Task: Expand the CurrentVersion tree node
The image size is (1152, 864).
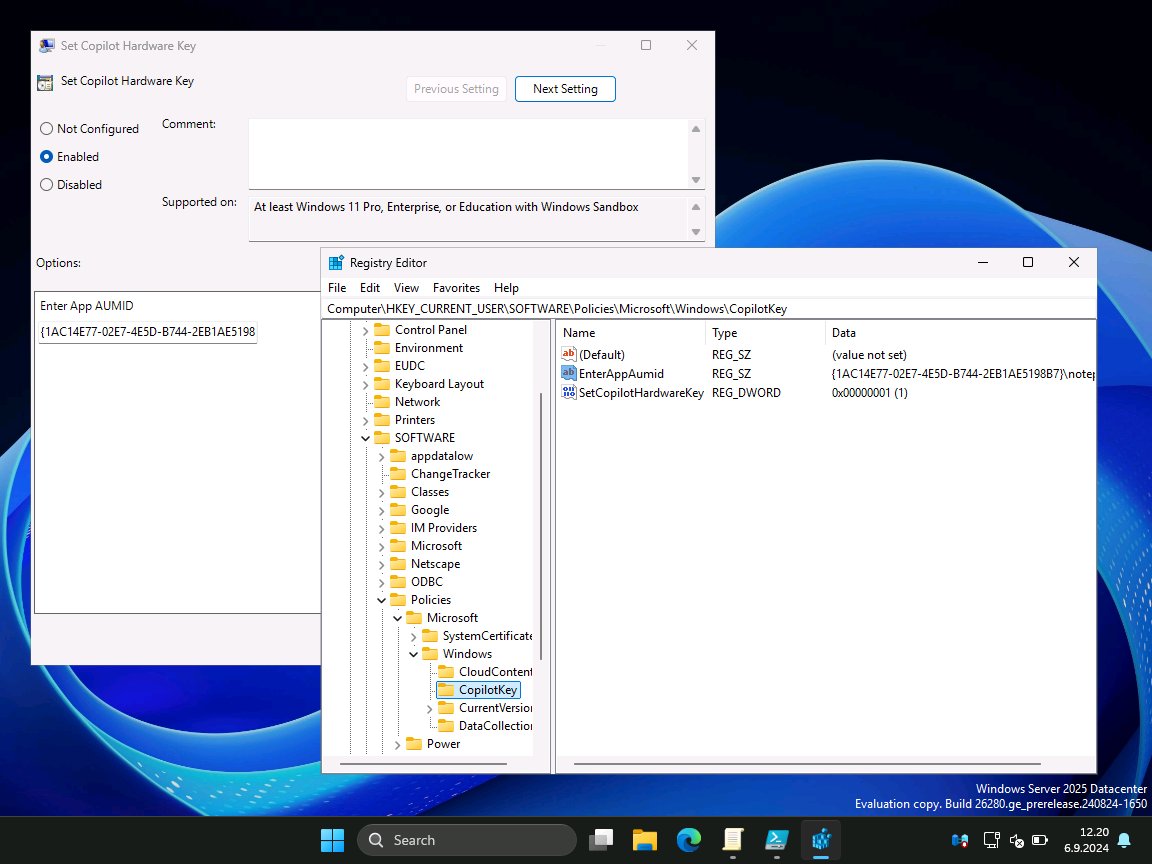Action: (x=429, y=707)
